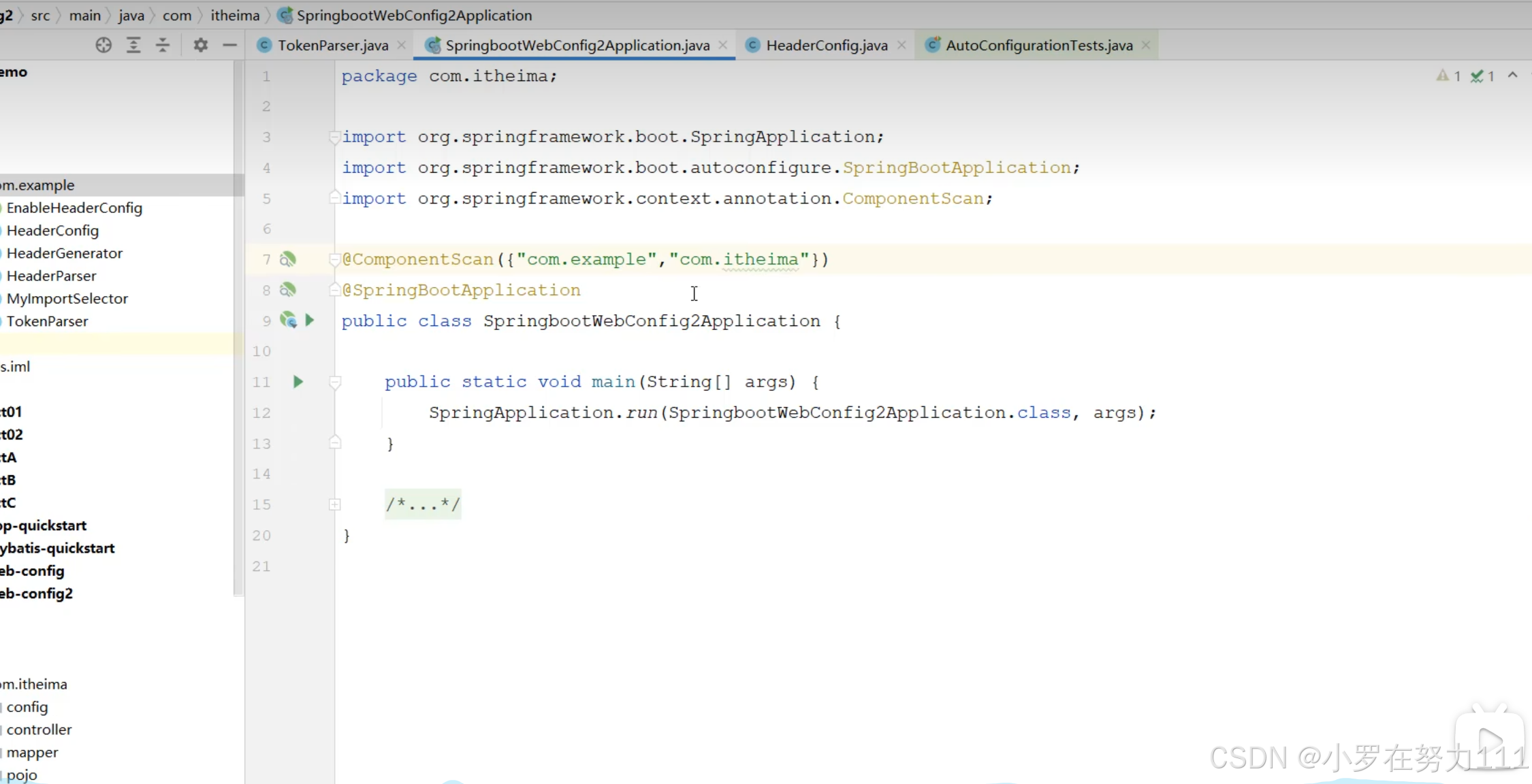
Task: Click the previous highlighted error arrow
Action: click(1512, 76)
